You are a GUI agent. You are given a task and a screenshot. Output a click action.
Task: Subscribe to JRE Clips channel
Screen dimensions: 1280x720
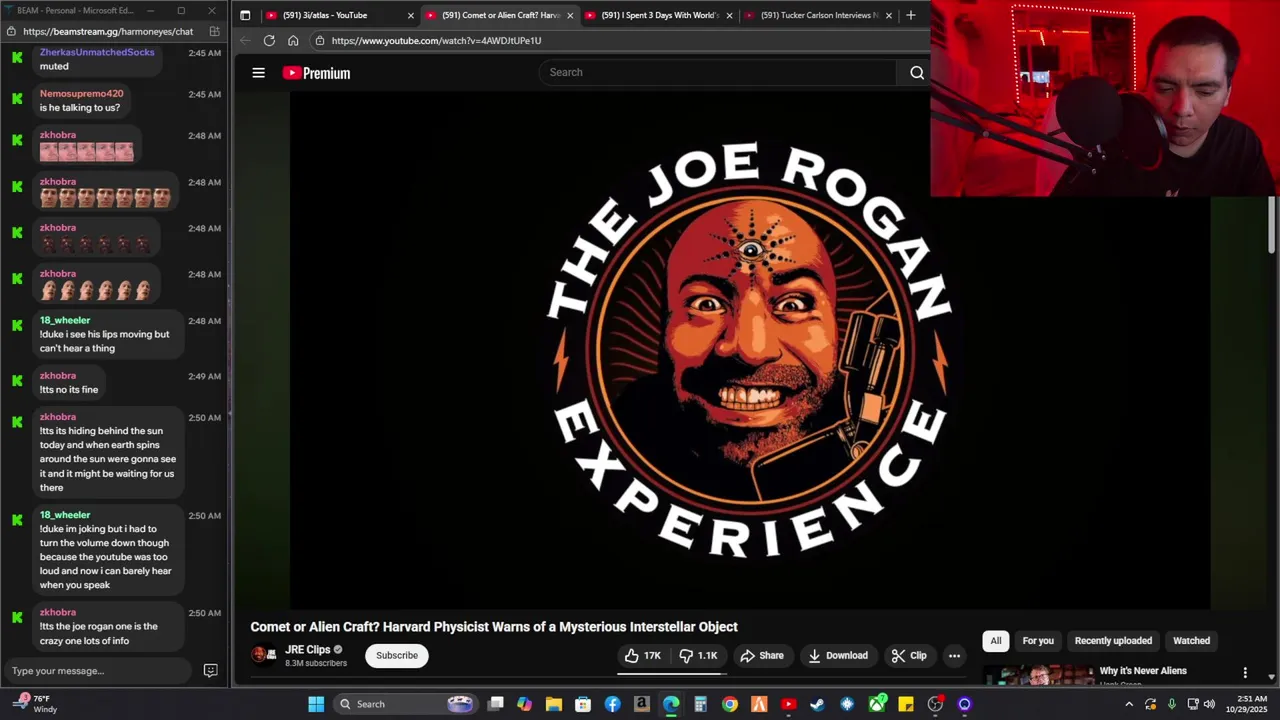point(397,655)
